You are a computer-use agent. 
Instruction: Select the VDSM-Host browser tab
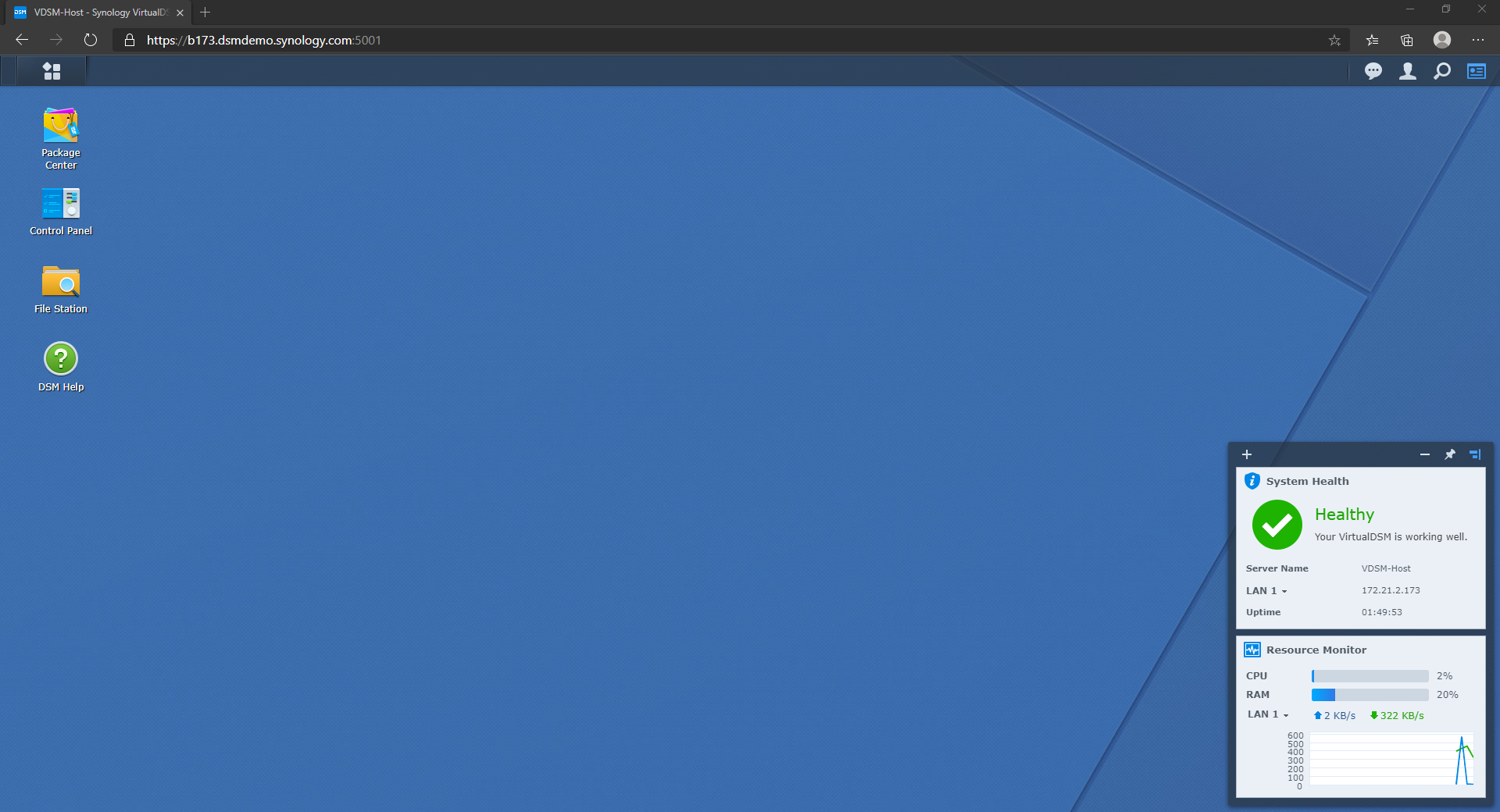click(x=98, y=12)
